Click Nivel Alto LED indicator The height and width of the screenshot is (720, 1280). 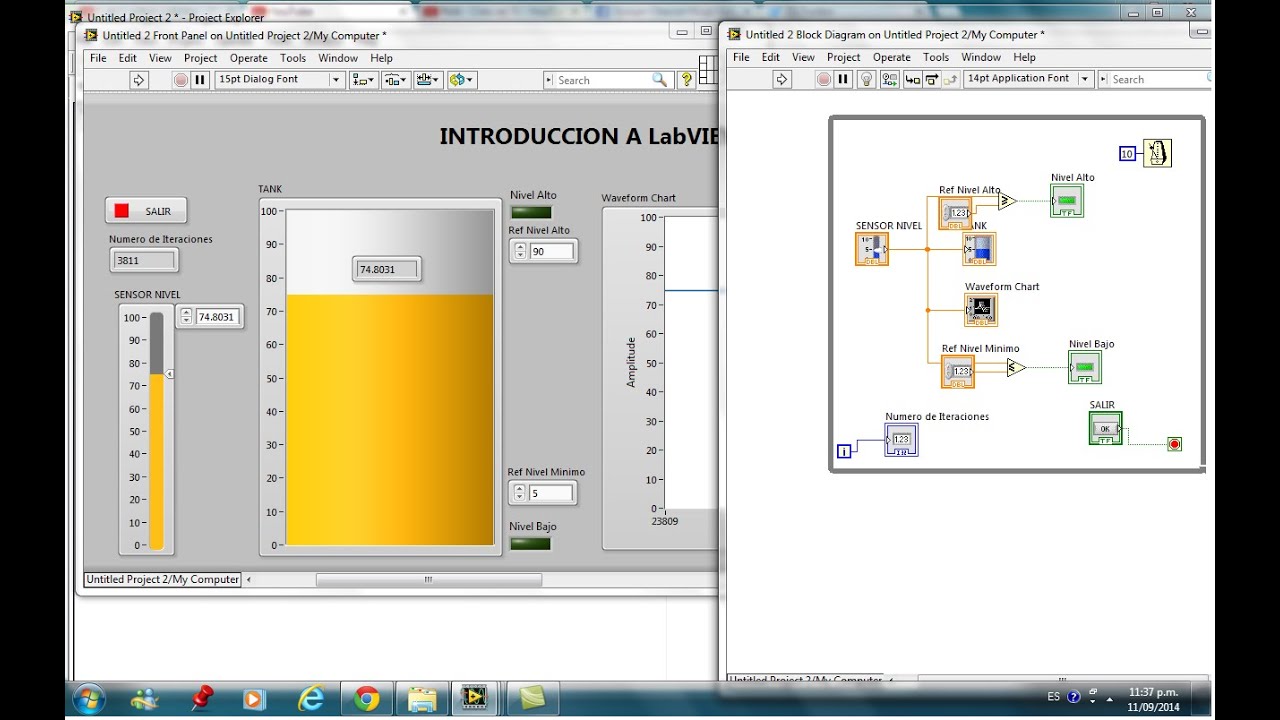coord(531,212)
